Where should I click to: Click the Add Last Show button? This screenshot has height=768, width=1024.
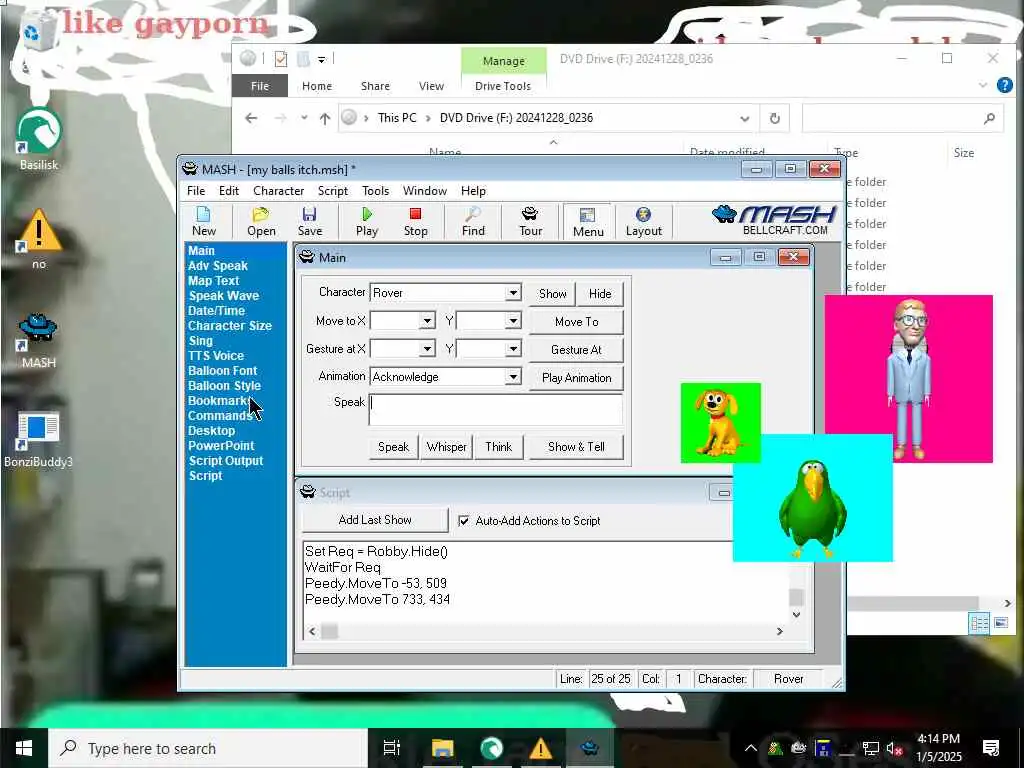pos(375,520)
